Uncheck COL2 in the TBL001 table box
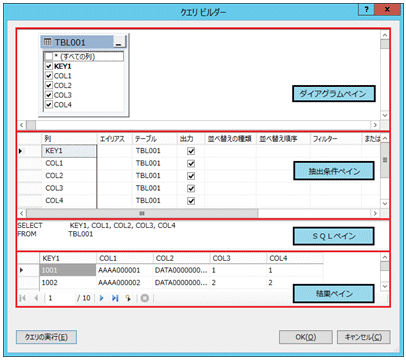 click(x=49, y=85)
